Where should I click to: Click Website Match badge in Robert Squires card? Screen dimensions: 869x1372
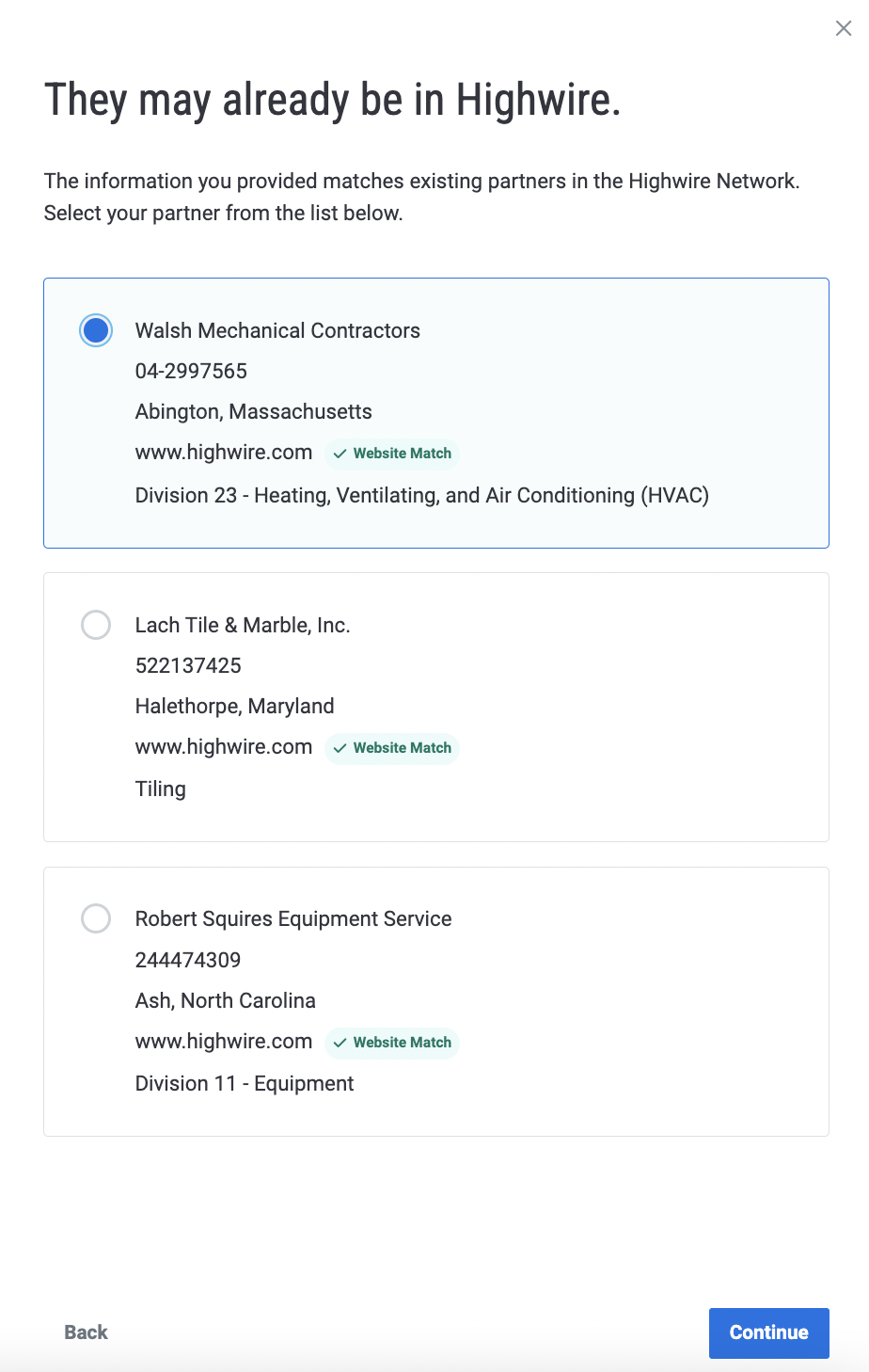click(x=392, y=1043)
